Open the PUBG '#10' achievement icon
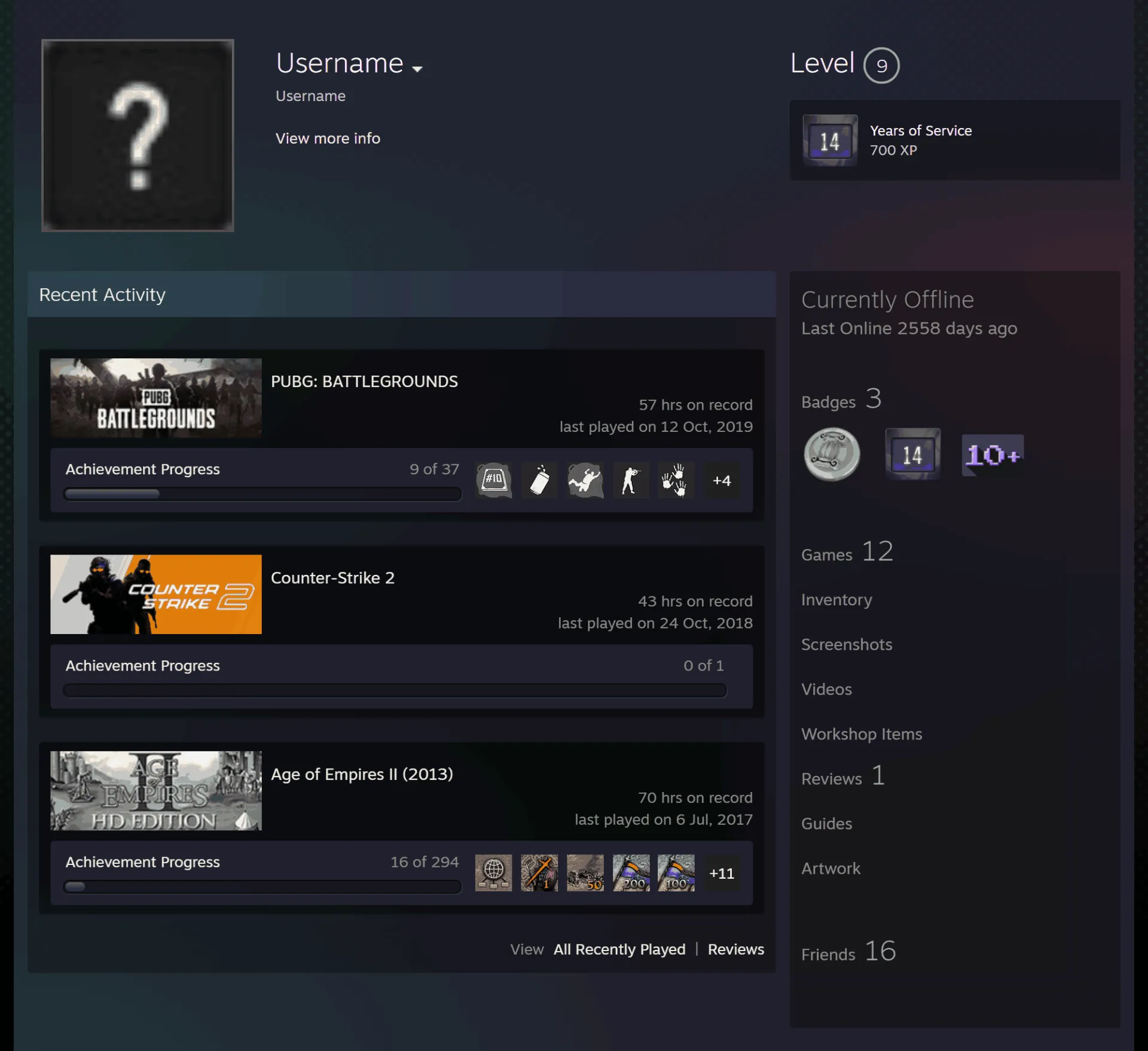Image resolution: width=1148 pixels, height=1051 pixels. (x=493, y=480)
